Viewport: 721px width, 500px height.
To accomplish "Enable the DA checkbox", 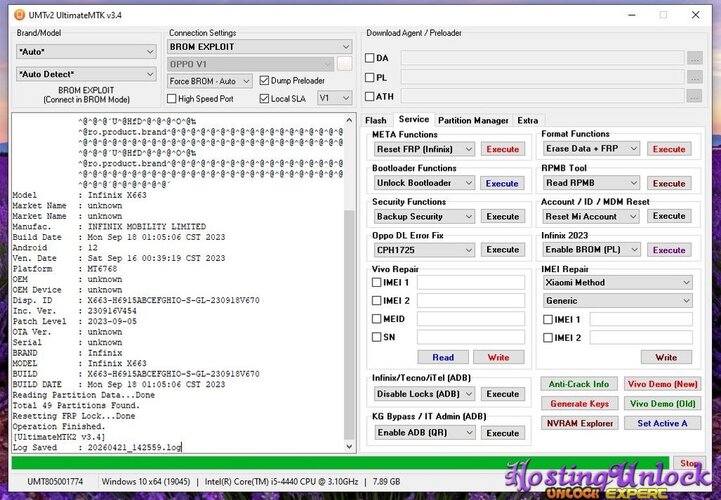I will pos(370,58).
